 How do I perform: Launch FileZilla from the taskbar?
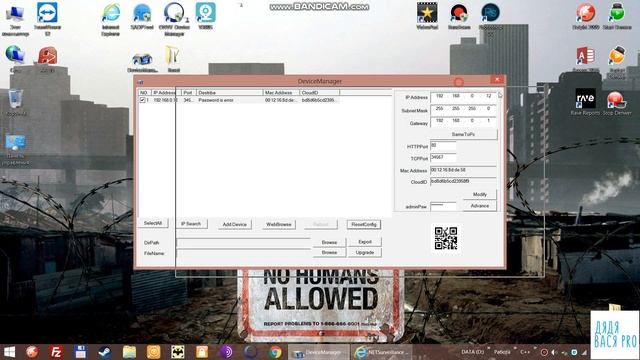coord(56,352)
